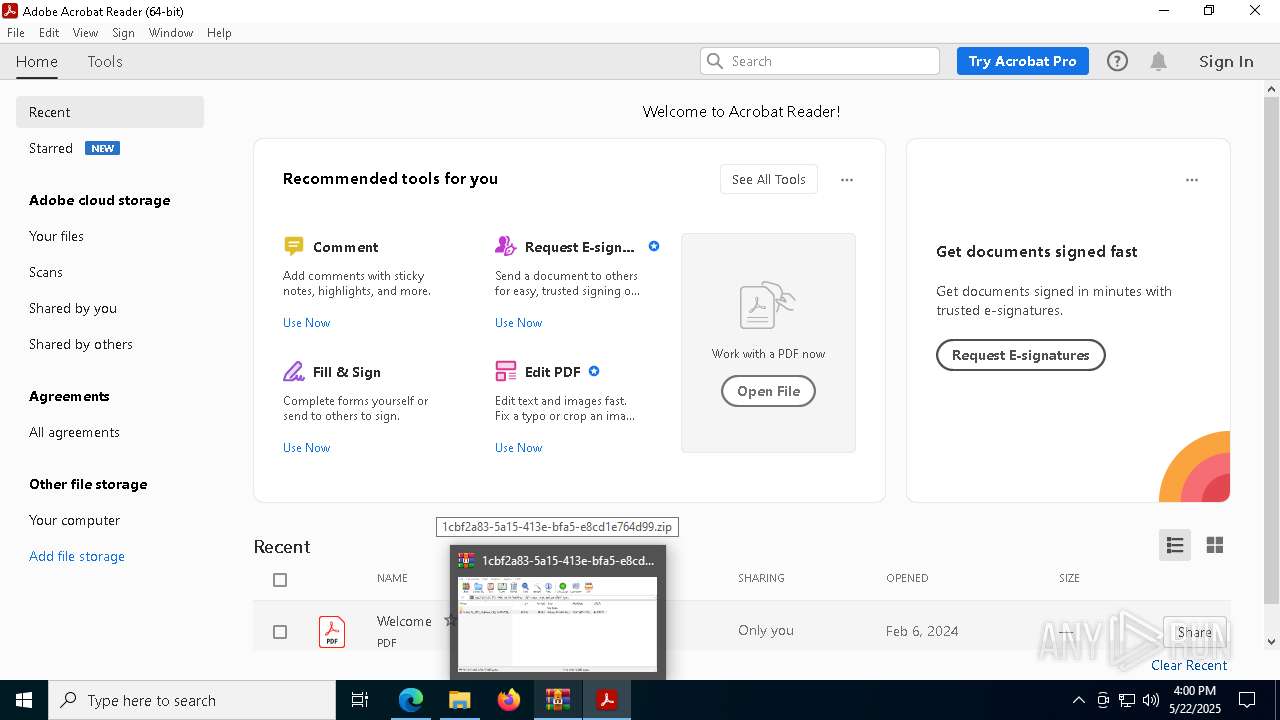The height and width of the screenshot is (720, 1280).
Task: Open the View menu
Action: tap(85, 33)
